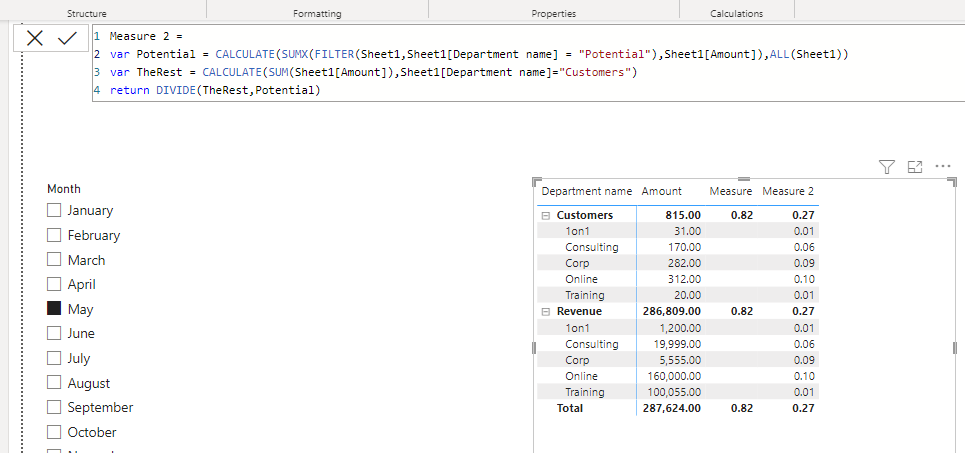Open the More options ellipsis on the visual

(x=943, y=166)
